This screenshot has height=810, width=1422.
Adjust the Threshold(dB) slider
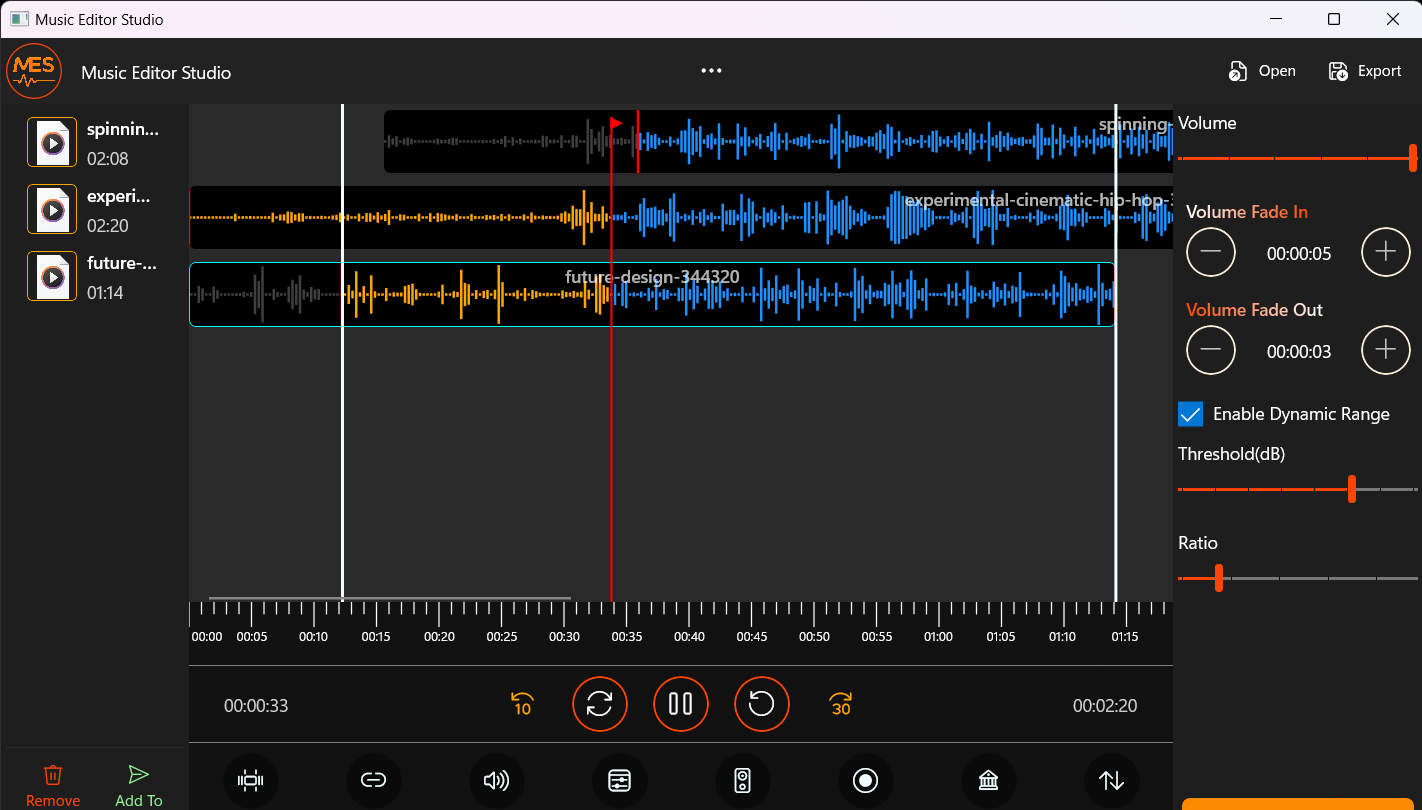pyautogui.click(x=1352, y=489)
